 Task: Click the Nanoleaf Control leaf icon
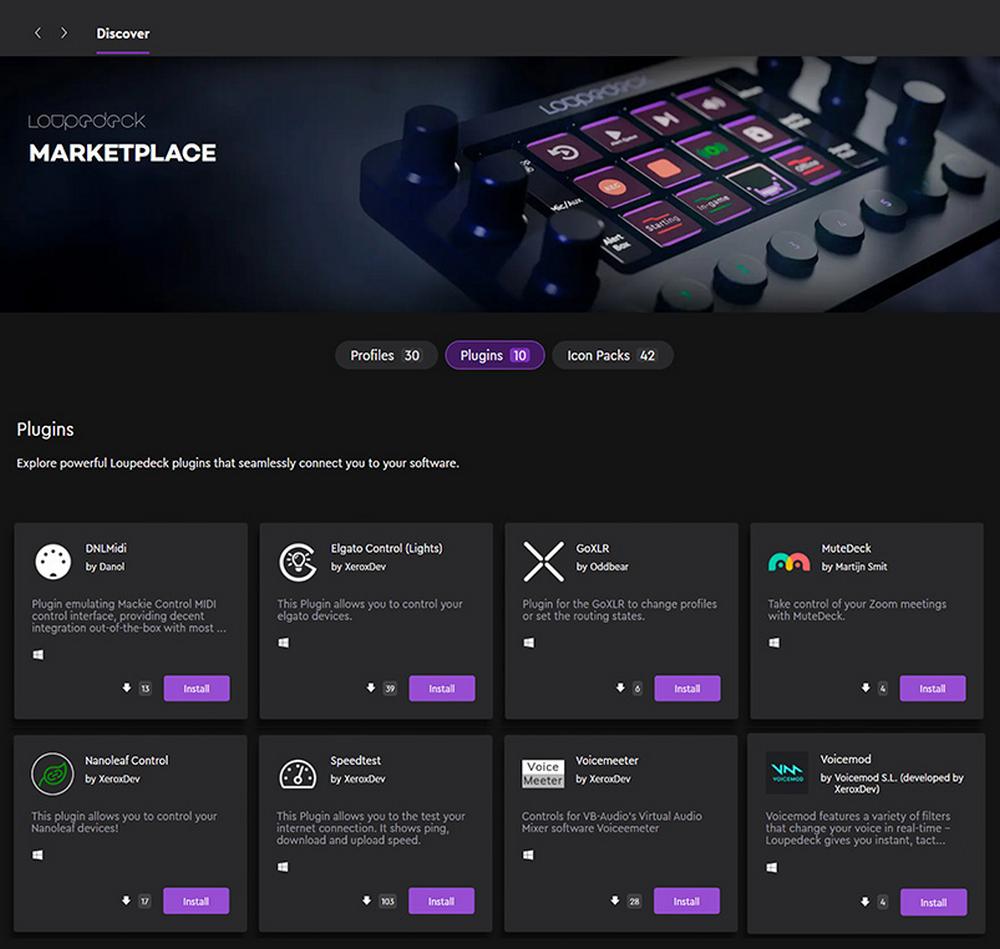52,774
